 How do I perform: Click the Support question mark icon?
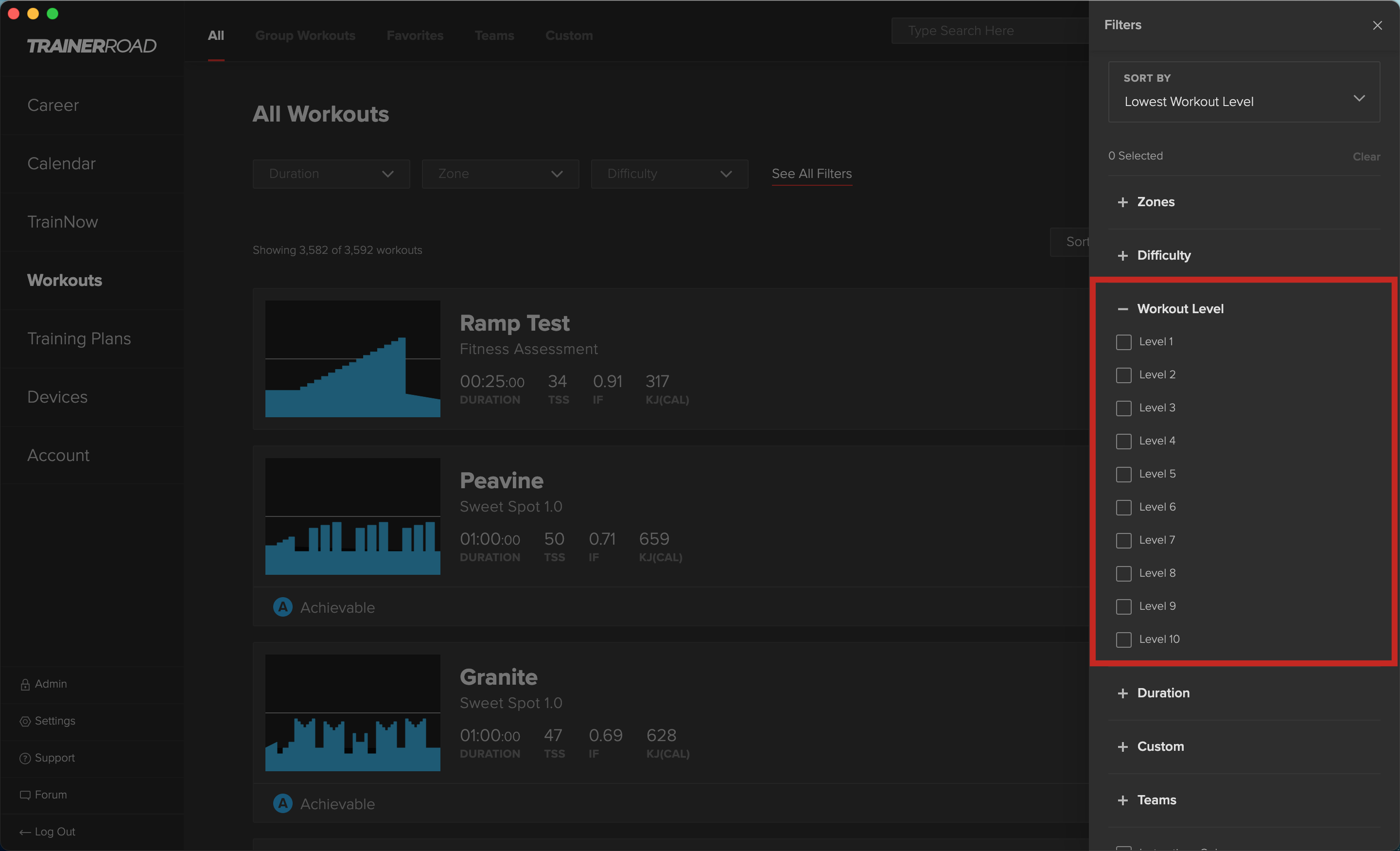(x=25, y=758)
